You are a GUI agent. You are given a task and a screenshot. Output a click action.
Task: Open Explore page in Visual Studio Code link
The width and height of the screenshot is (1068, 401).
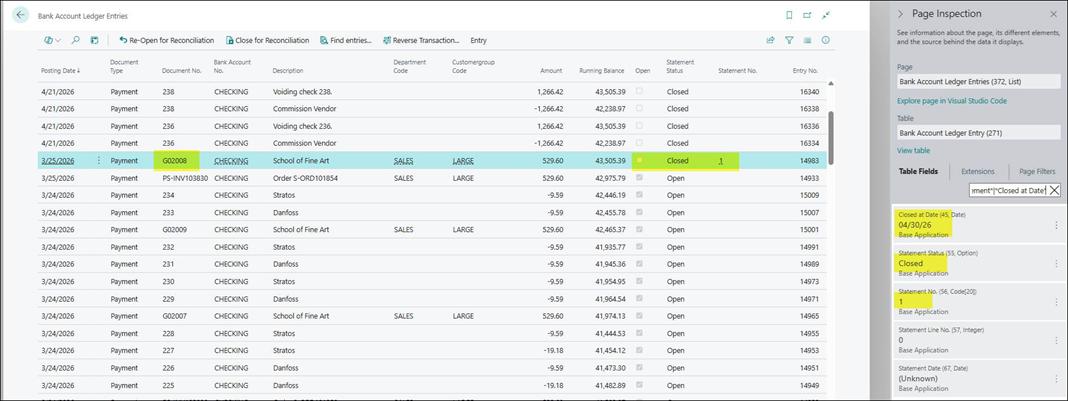[x=952, y=101]
